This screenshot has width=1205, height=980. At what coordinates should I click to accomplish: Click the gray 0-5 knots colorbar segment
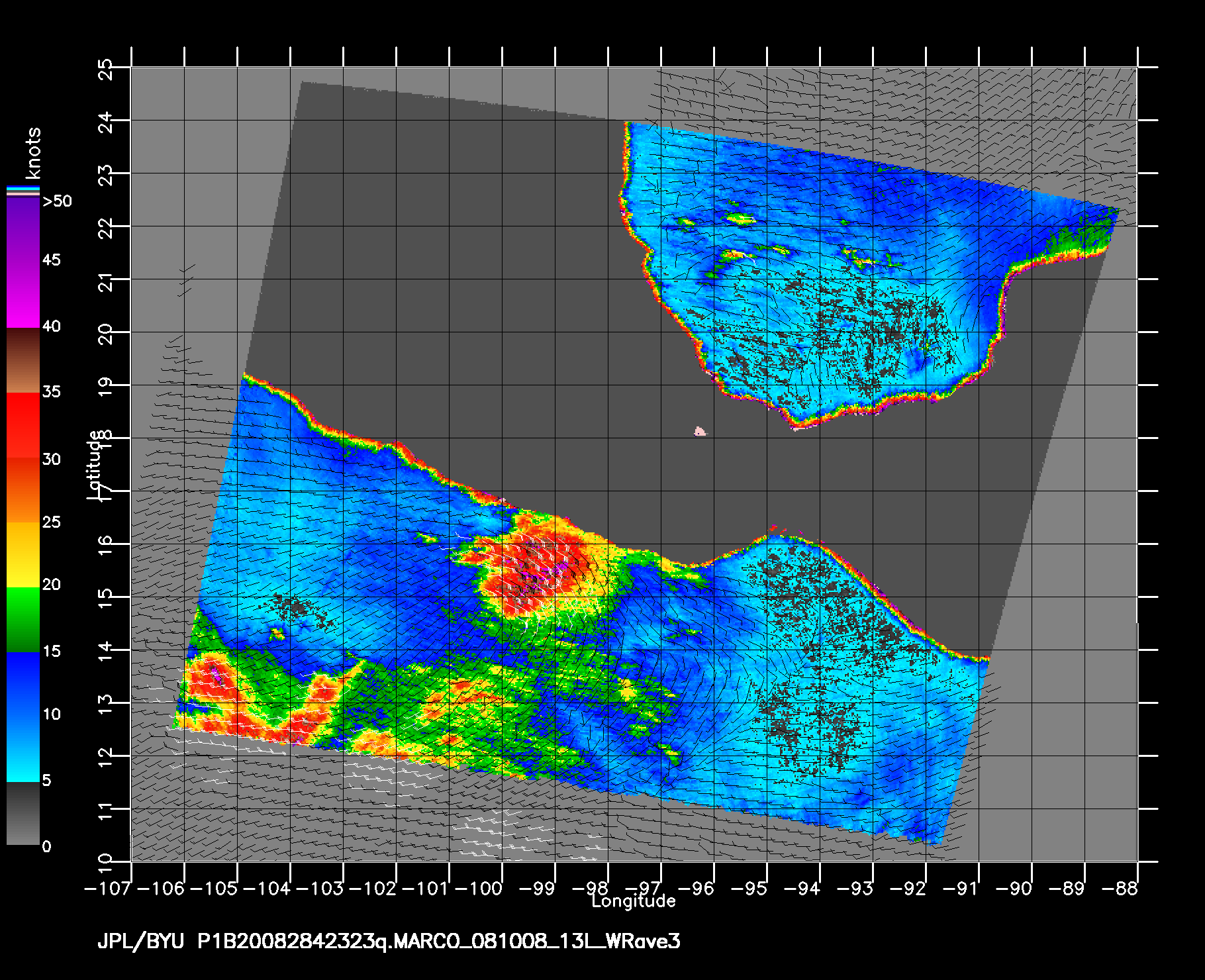click(23, 813)
